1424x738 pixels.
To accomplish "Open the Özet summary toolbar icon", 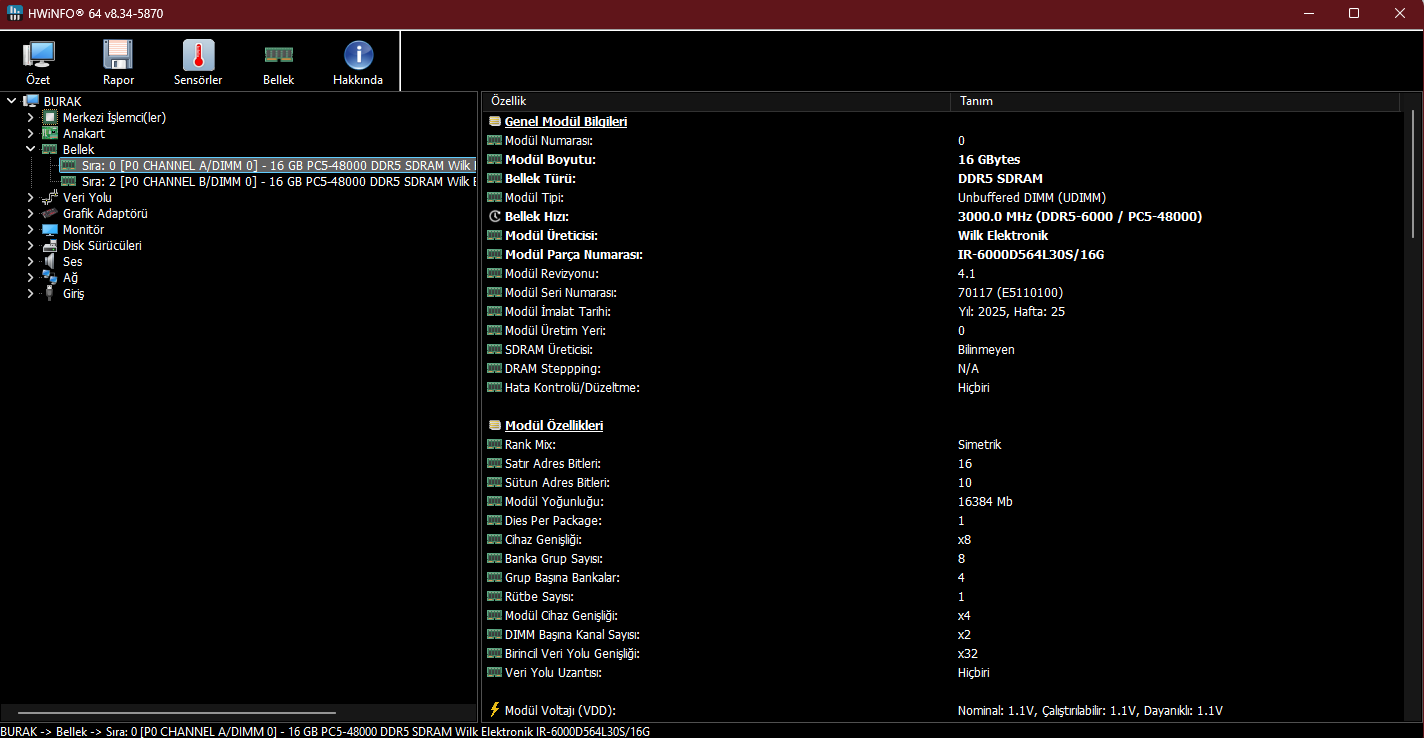I will 39,55.
